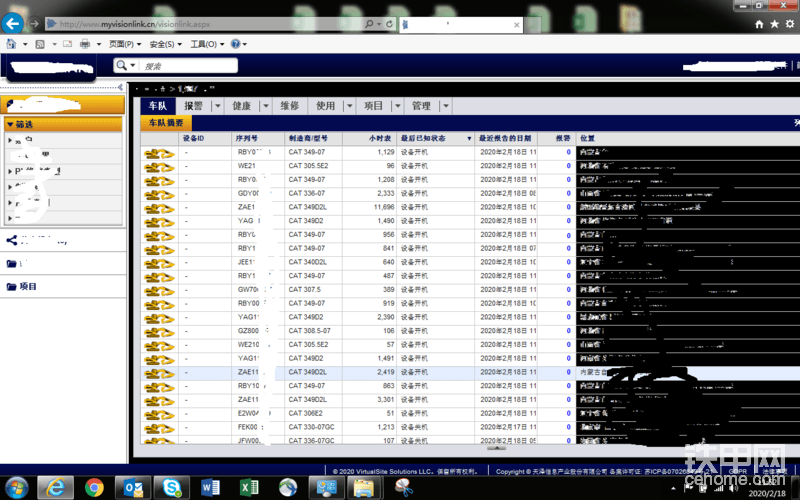Click alert count 0 in the 2,333-hour row
The height and width of the screenshot is (500, 800).
click(568, 193)
